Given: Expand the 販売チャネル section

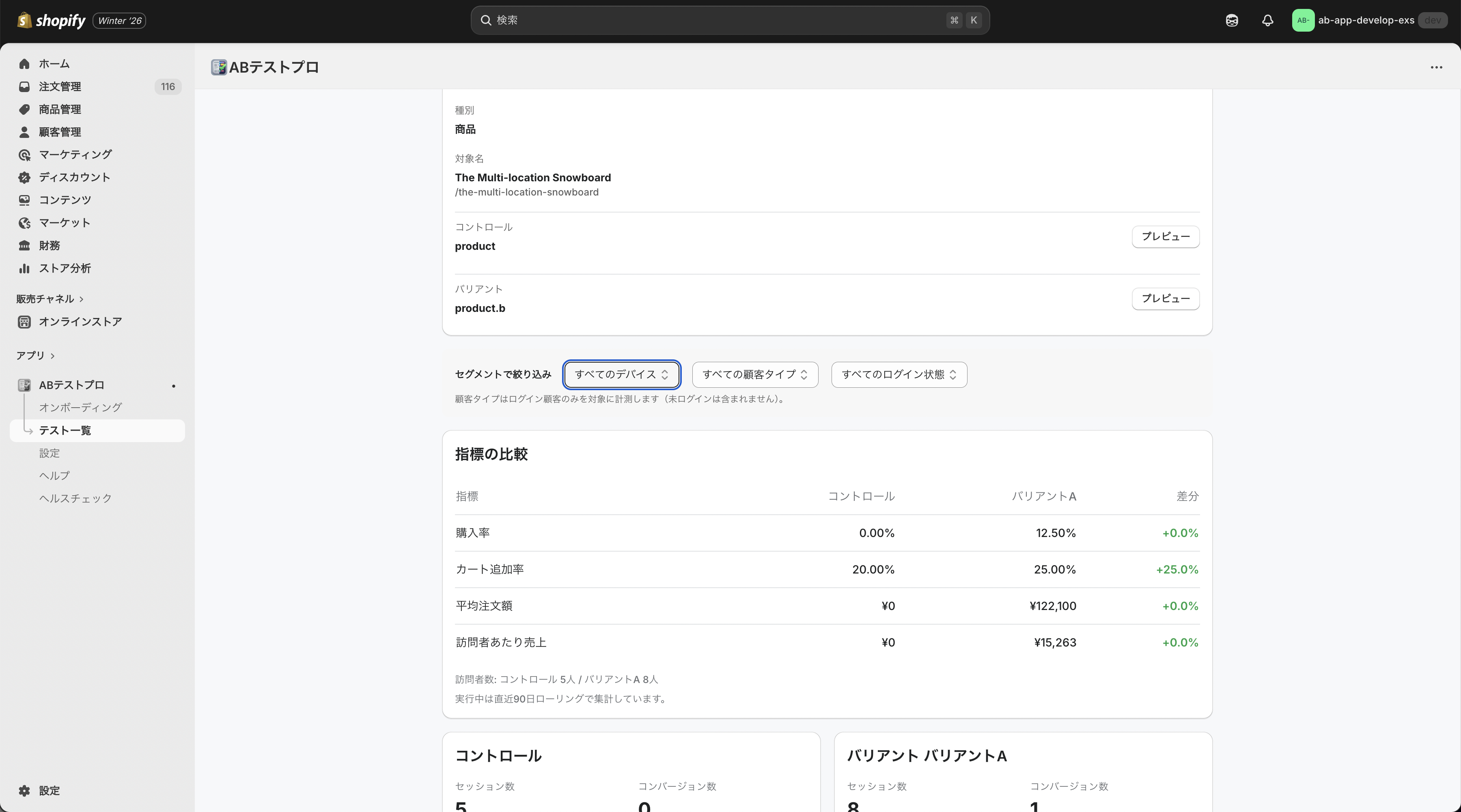Looking at the screenshot, I should click(50, 299).
